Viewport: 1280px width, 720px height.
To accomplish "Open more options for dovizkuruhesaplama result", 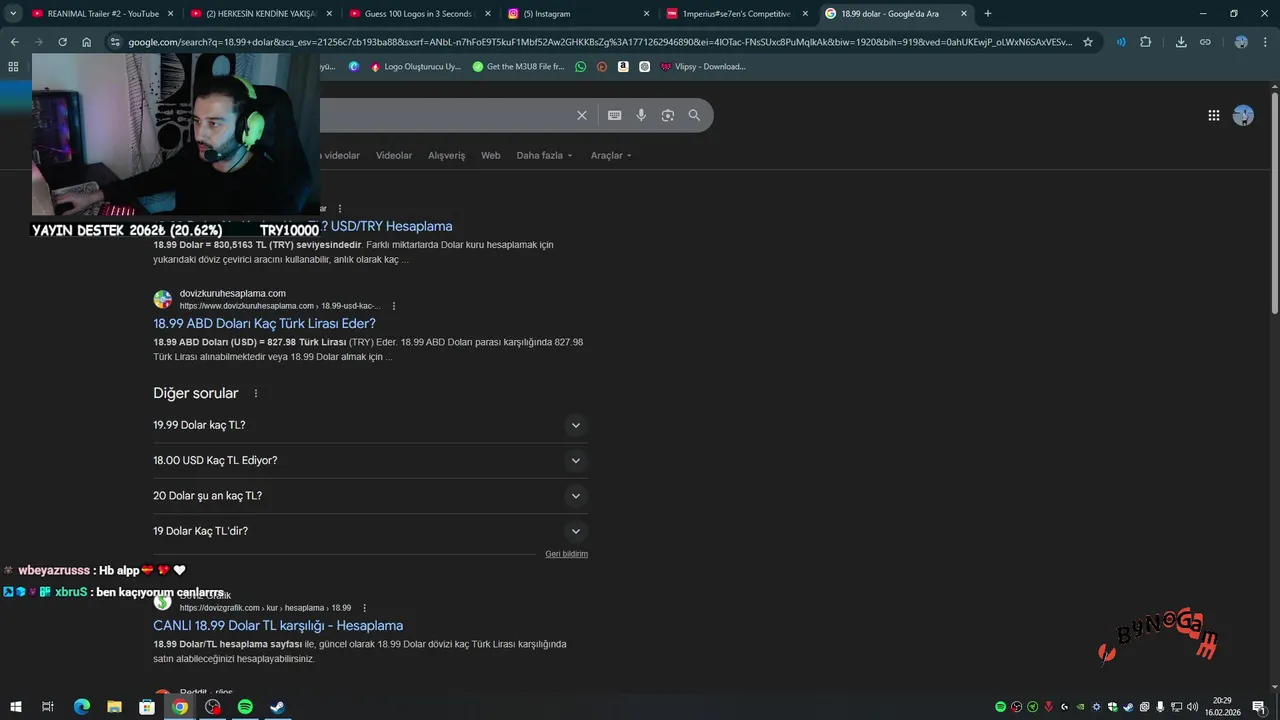I will (394, 306).
